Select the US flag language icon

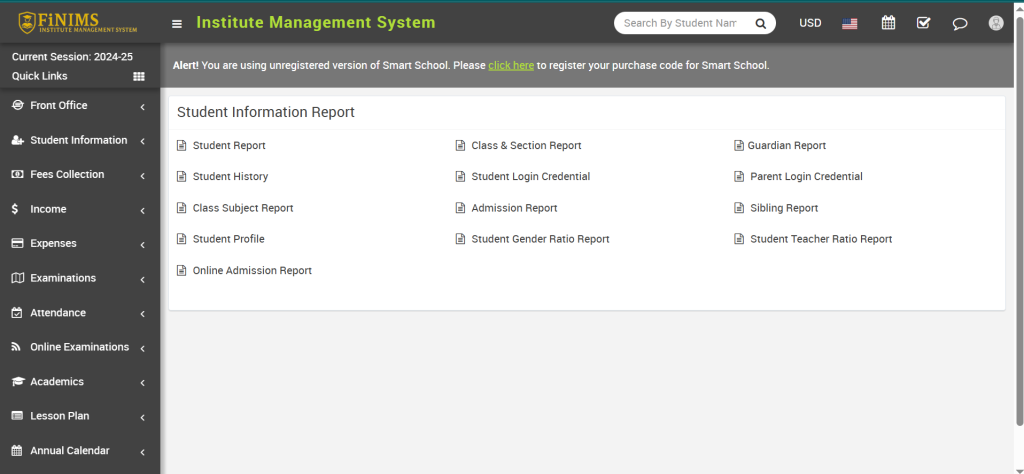pyautogui.click(x=850, y=23)
